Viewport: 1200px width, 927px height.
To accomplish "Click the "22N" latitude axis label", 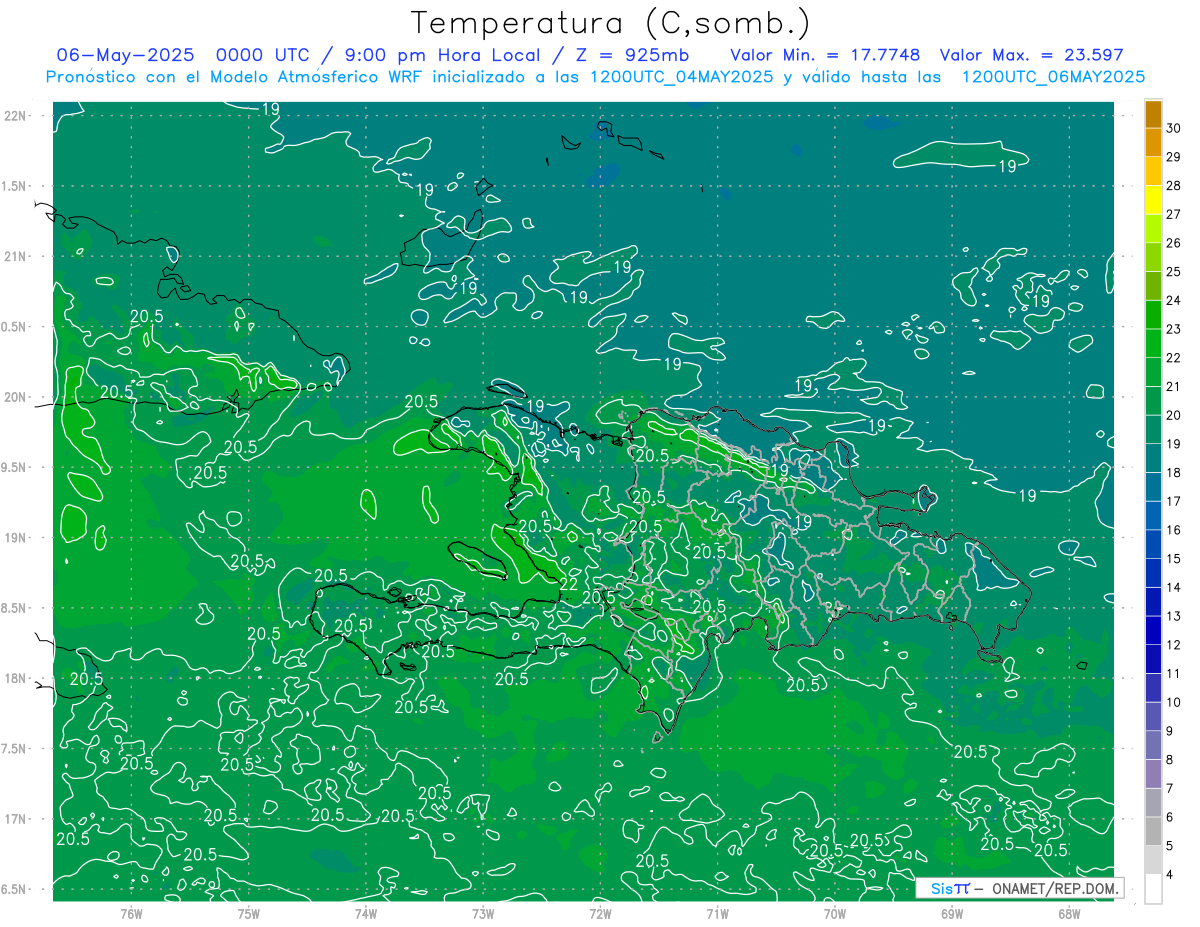I will [x=15, y=115].
